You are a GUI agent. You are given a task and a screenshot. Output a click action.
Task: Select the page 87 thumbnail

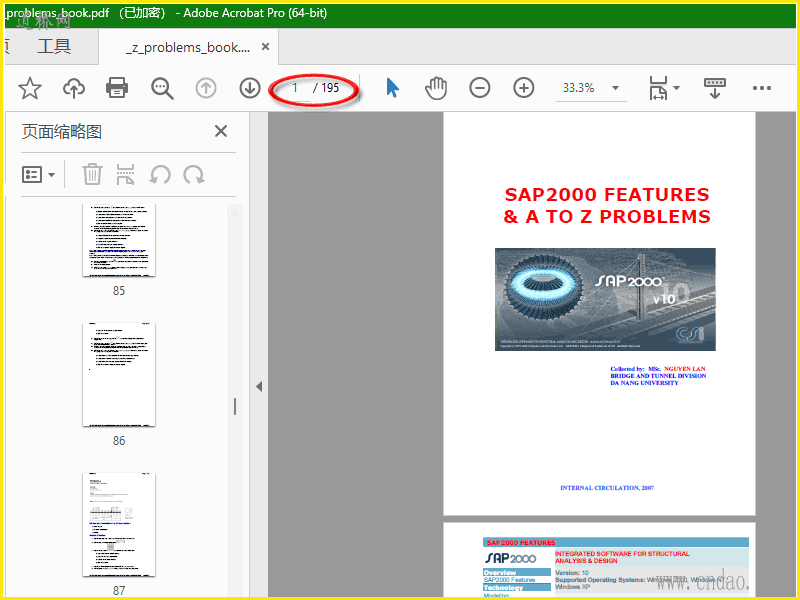pos(119,524)
